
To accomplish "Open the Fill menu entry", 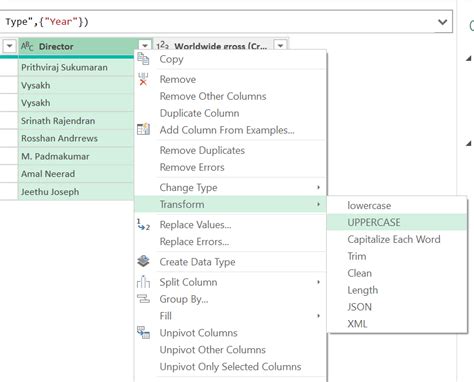I will [x=230, y=316].
